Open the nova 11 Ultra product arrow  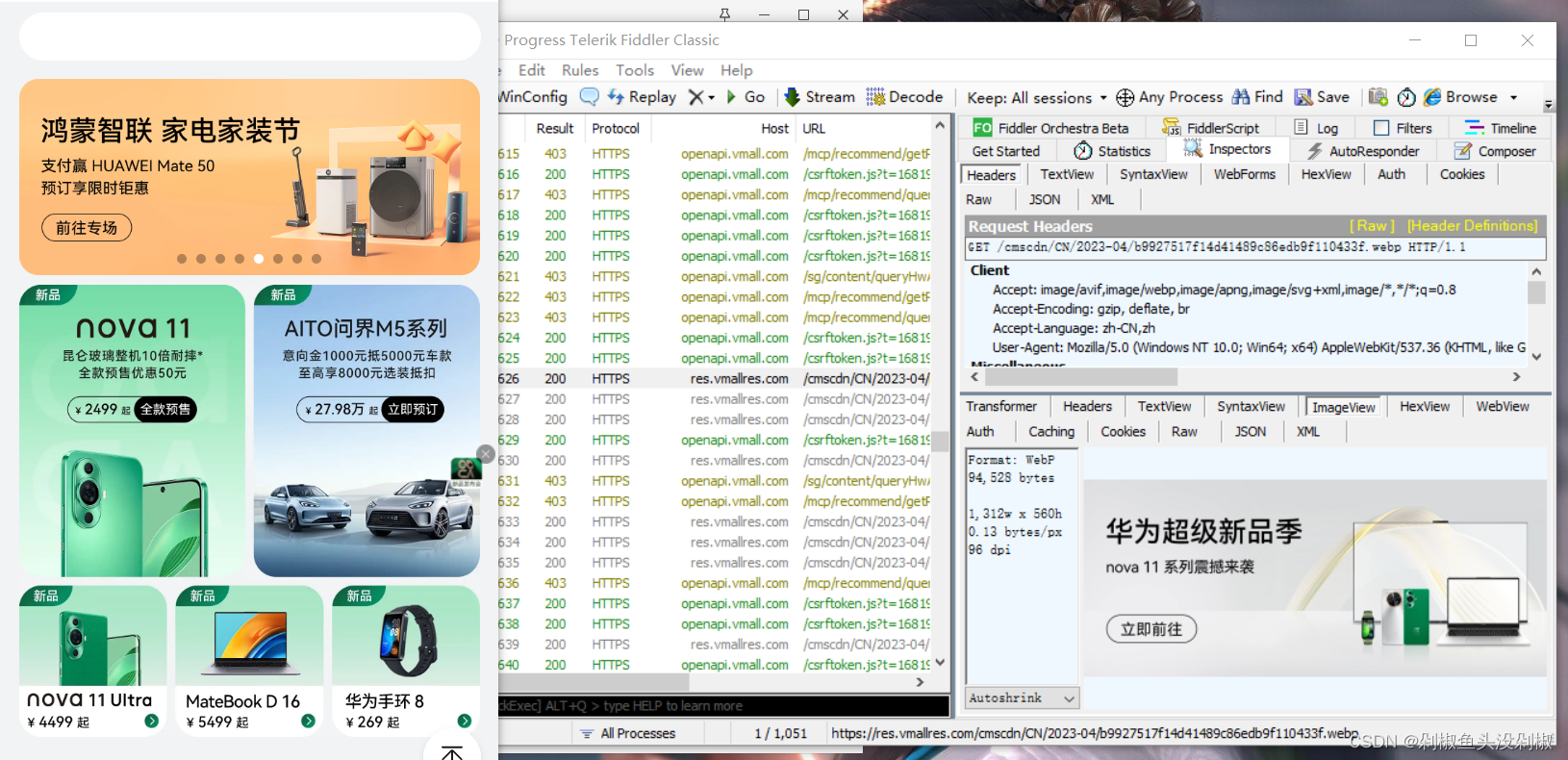click(x=152, y=721)
